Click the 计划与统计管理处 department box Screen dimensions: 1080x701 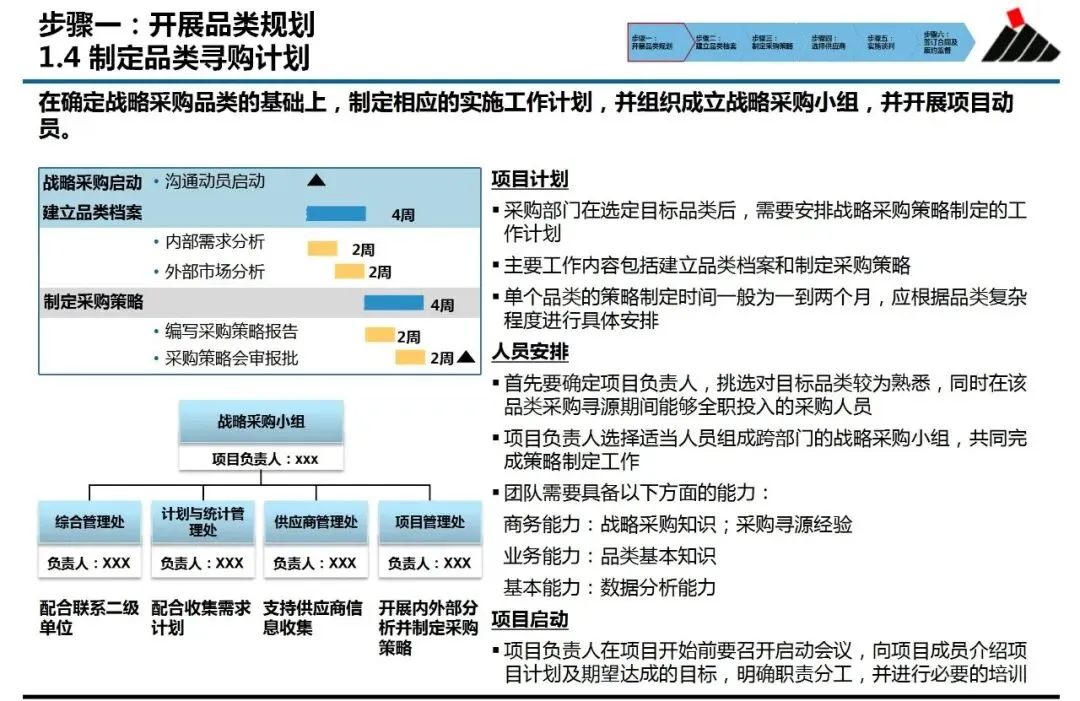(202, 521)
